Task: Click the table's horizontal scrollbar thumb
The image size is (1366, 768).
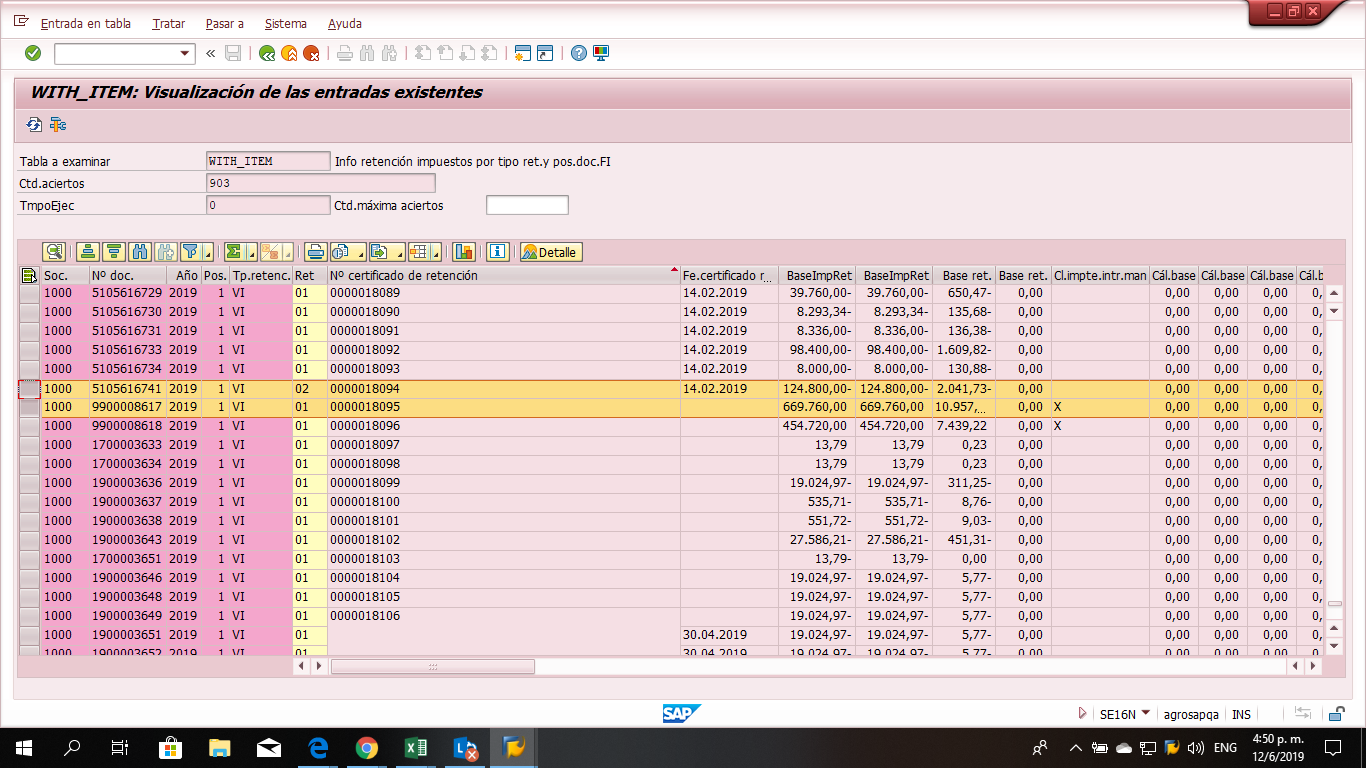Action: (433, 666)
